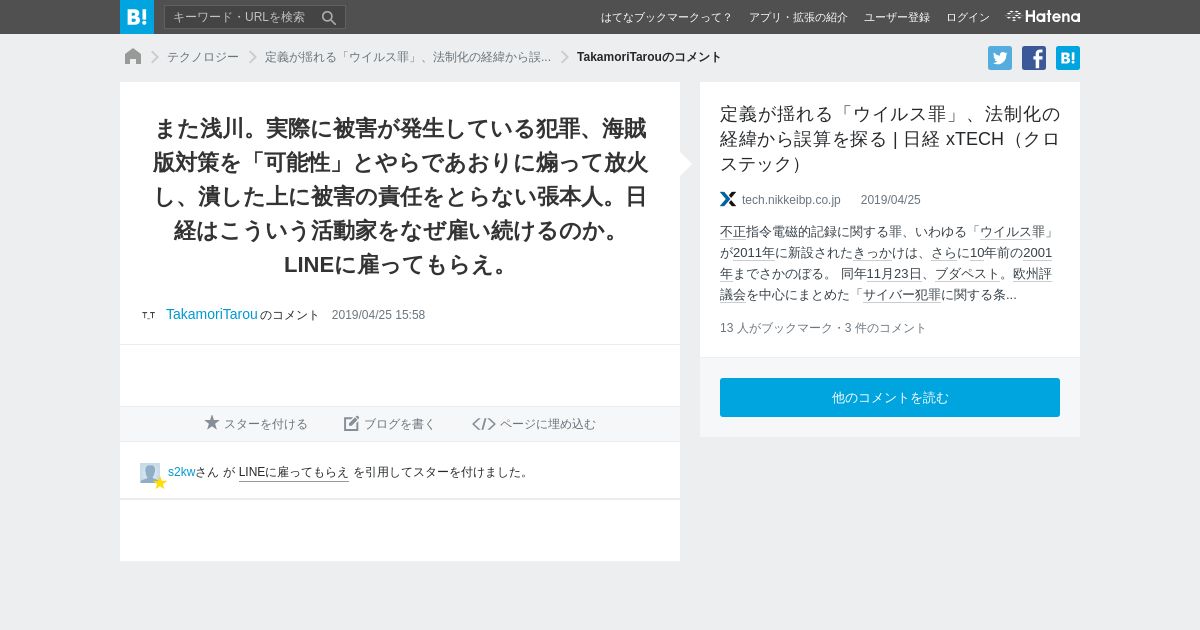The width and height of the screenshot is (1200, 630).
Task: Click スターを付ける label
Action: coord(266,424)
